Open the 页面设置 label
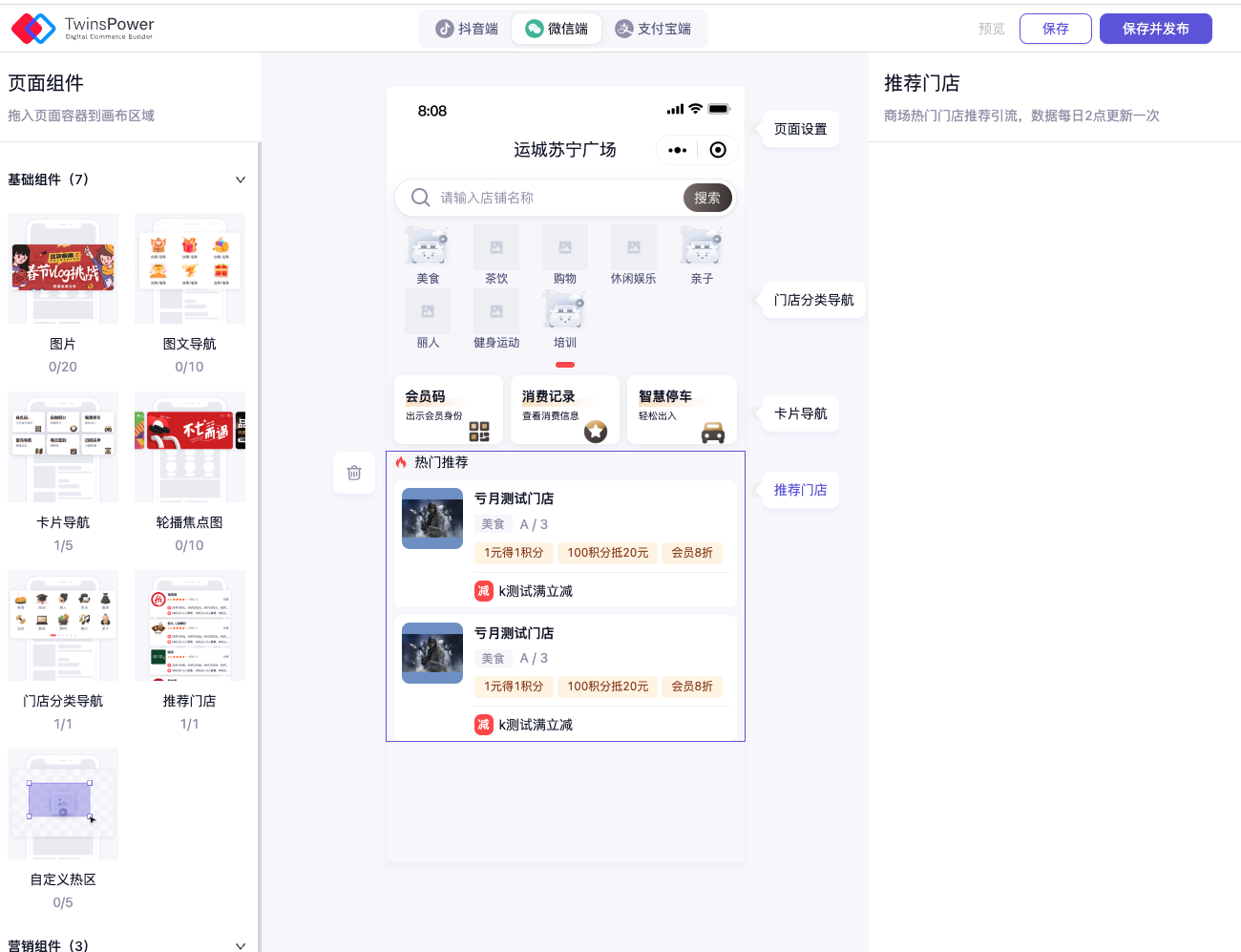 pos(800,129)
